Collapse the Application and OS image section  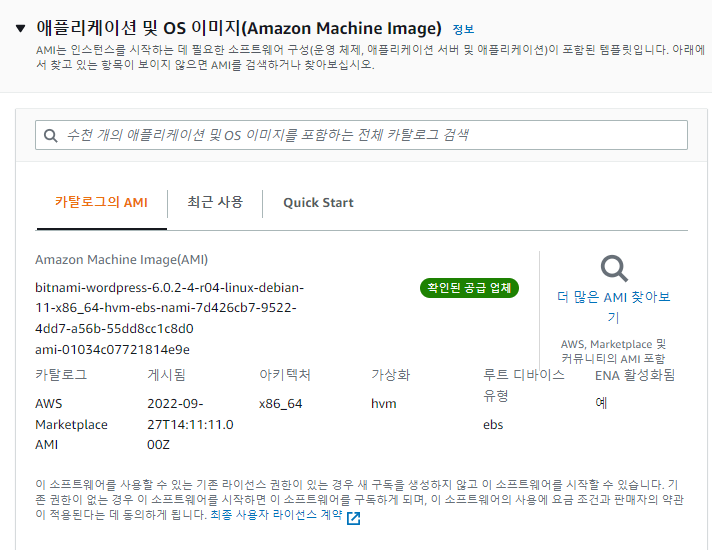point(20,29)
